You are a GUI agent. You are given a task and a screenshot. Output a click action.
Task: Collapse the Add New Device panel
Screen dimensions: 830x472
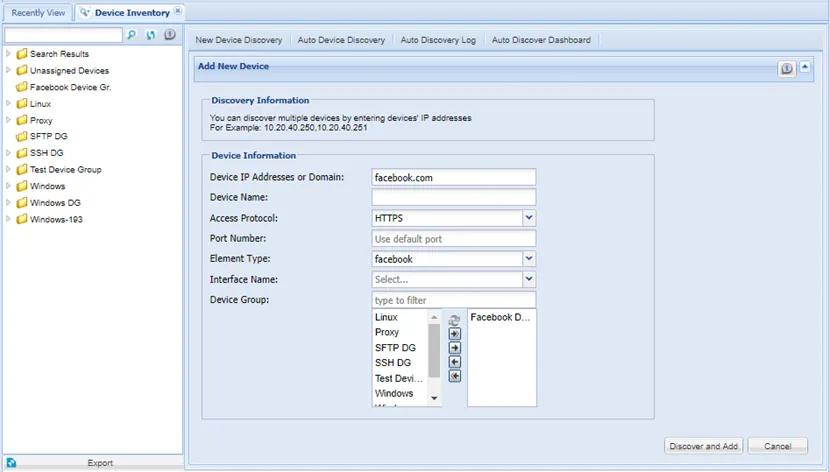805,67
